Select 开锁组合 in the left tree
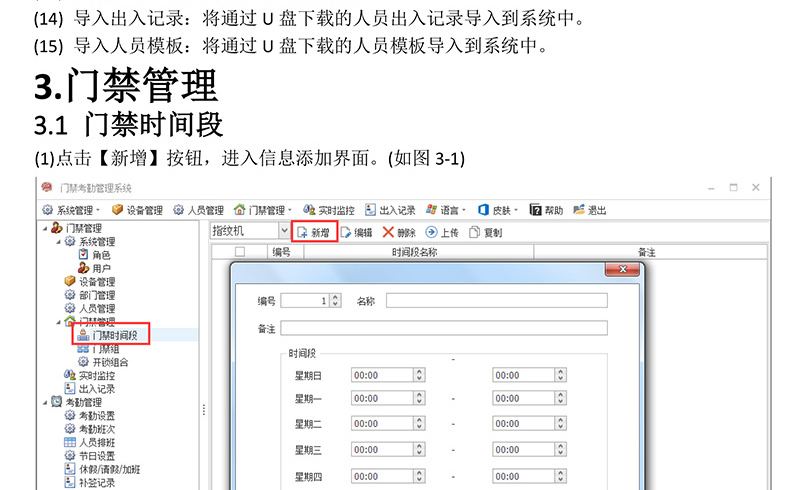790x490 pixels. 109,362
